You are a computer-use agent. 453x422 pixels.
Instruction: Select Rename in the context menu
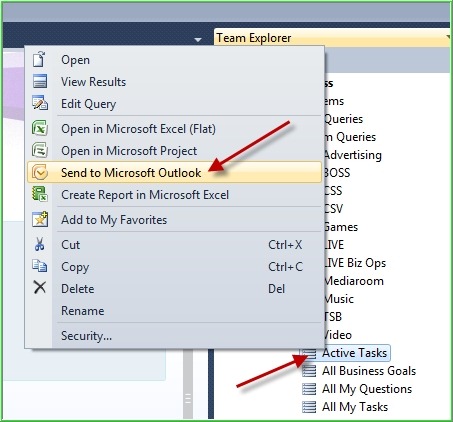tap(174, 311)
